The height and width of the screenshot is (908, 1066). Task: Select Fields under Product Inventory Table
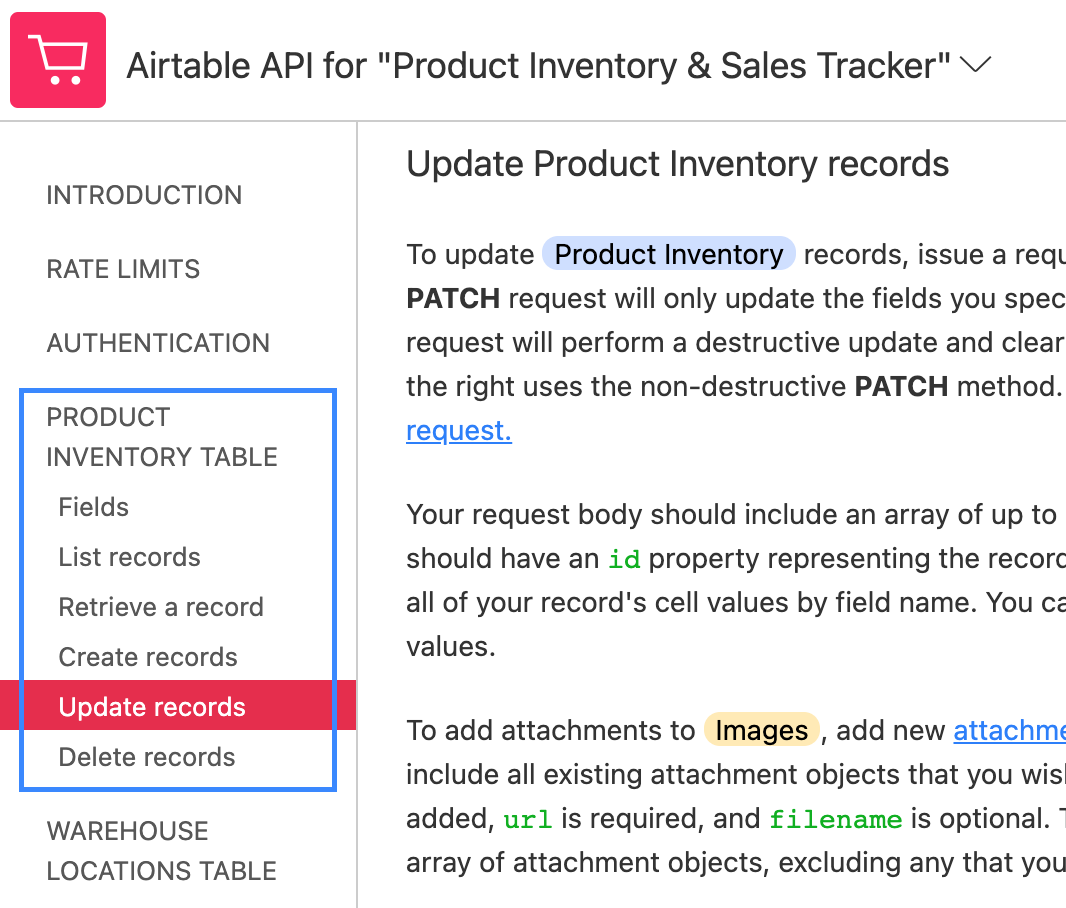coord(94,507)
